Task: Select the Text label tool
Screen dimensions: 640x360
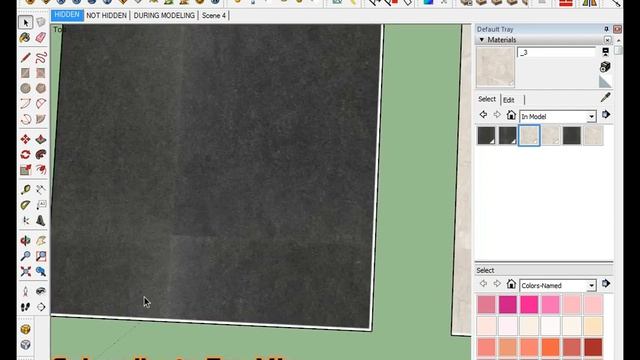Action: (x=41, y=205)
